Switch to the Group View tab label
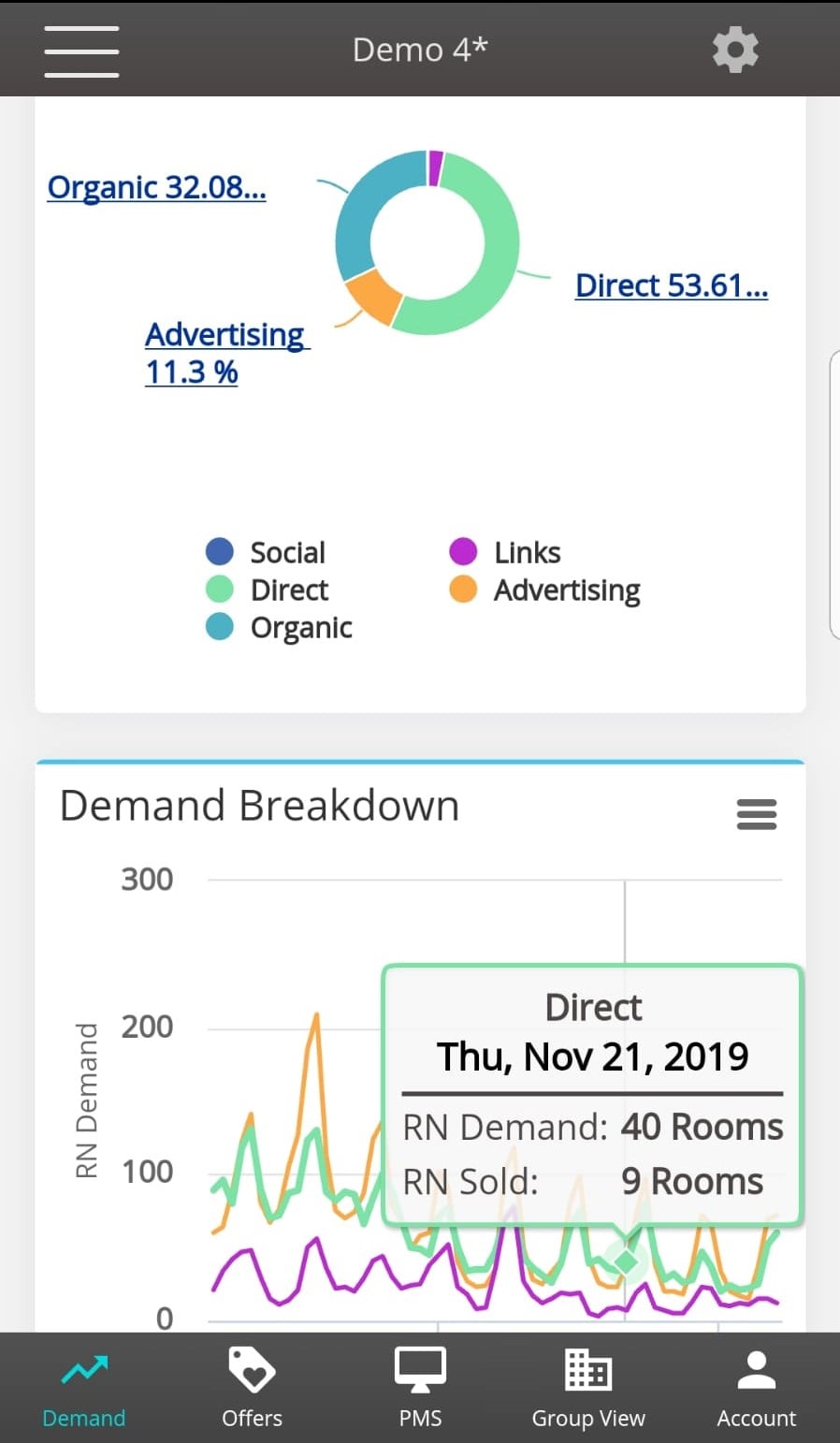Viewport: 840px width, 1443px height. (x=588, y=1418)
